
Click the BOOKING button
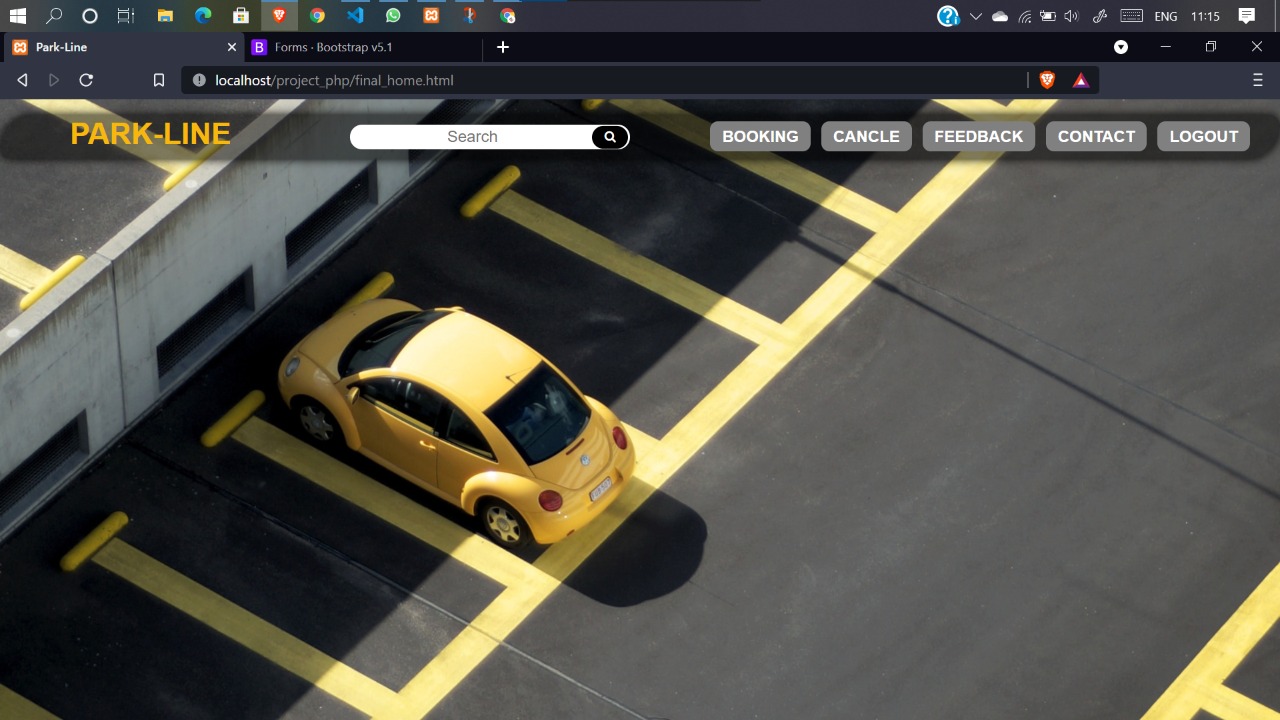(x=760, y=137)
